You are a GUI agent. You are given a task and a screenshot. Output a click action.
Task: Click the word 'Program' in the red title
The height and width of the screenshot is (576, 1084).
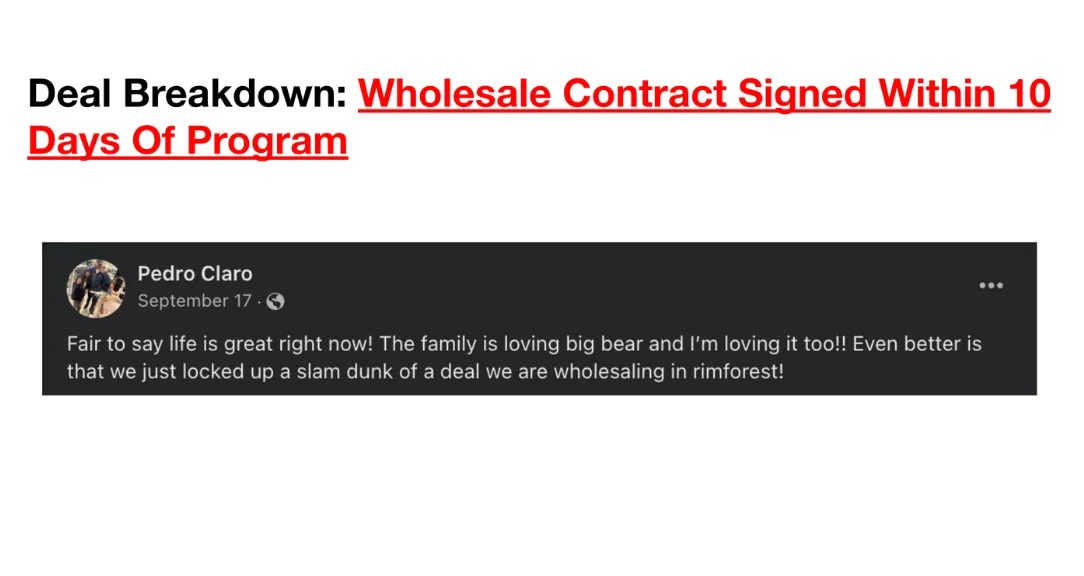coord(267,143)
